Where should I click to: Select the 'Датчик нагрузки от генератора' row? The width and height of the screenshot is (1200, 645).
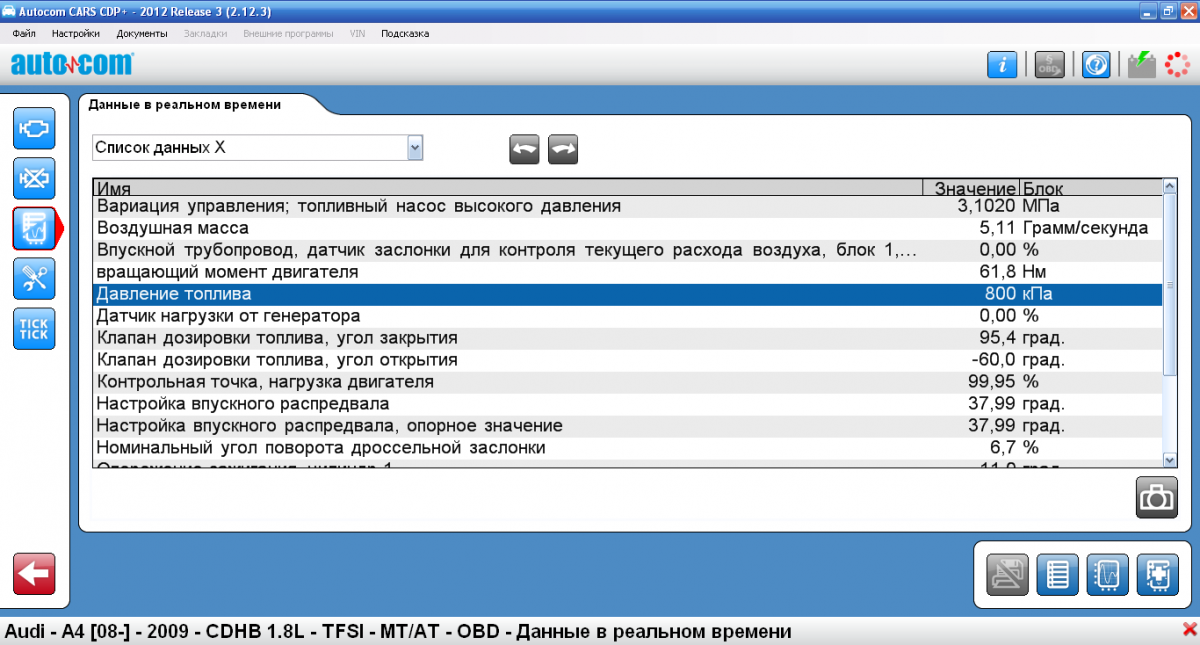[x=627, y=316]
